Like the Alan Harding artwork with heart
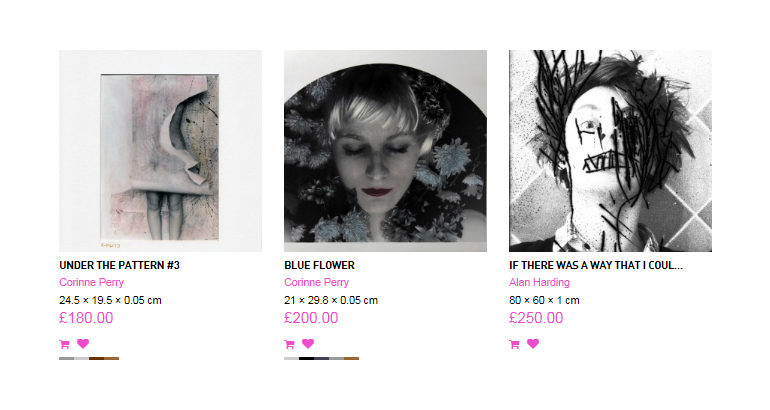 click(533, 344)
